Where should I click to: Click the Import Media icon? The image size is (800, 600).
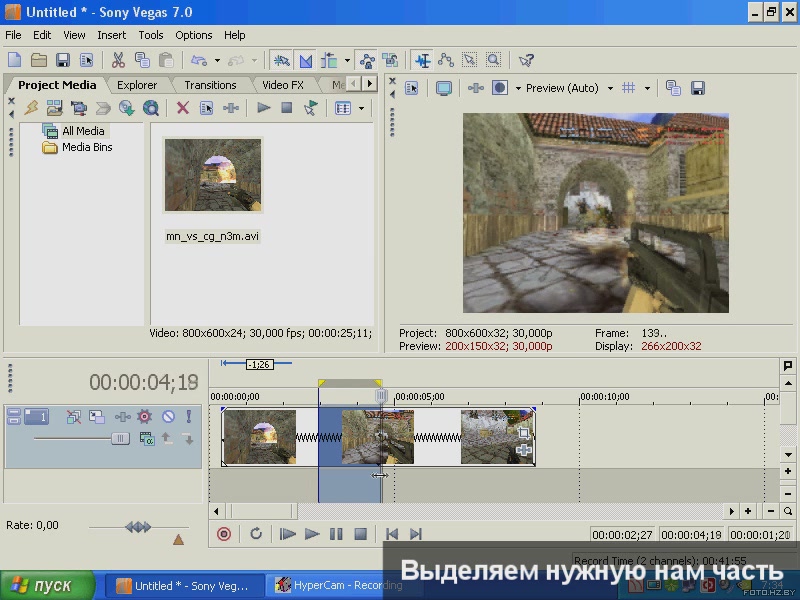point(55,108)
